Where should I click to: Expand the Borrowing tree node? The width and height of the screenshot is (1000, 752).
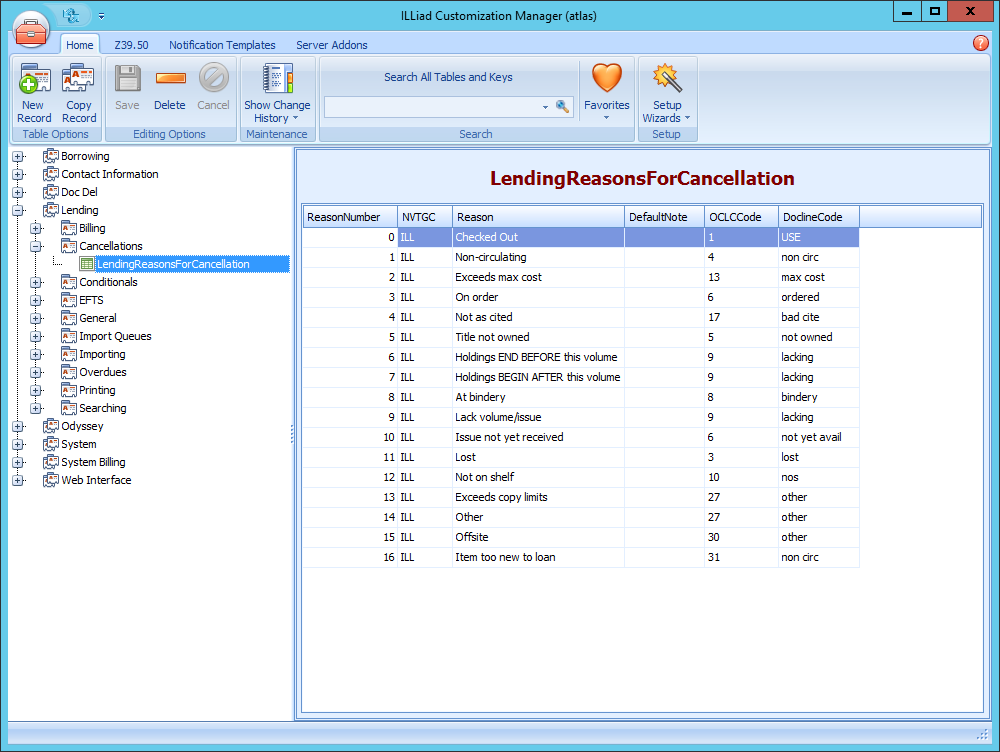tap(18, 156)
